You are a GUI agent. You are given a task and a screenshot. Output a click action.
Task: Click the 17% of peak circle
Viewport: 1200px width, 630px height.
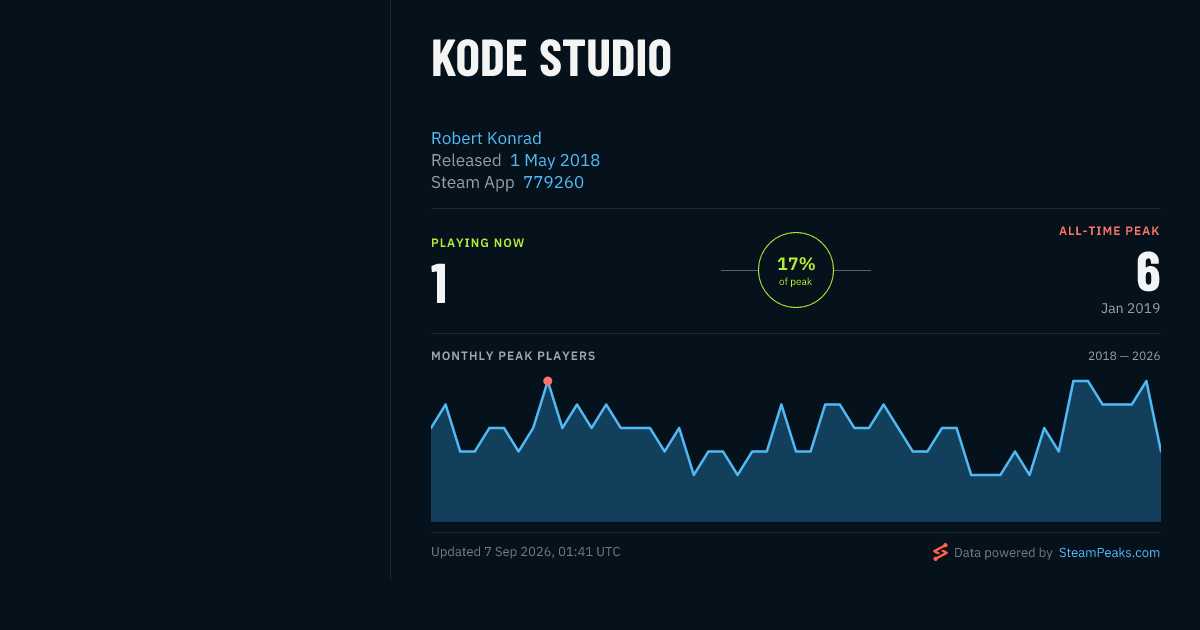(x=796, y=270)
